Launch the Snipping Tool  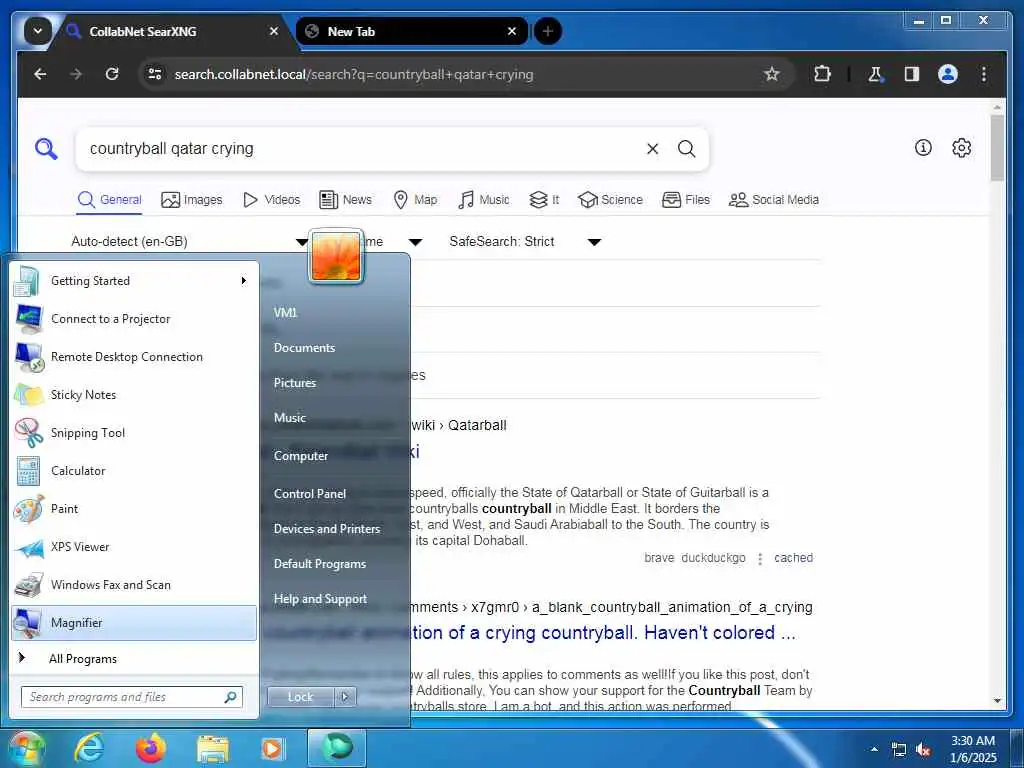[134, 432]
